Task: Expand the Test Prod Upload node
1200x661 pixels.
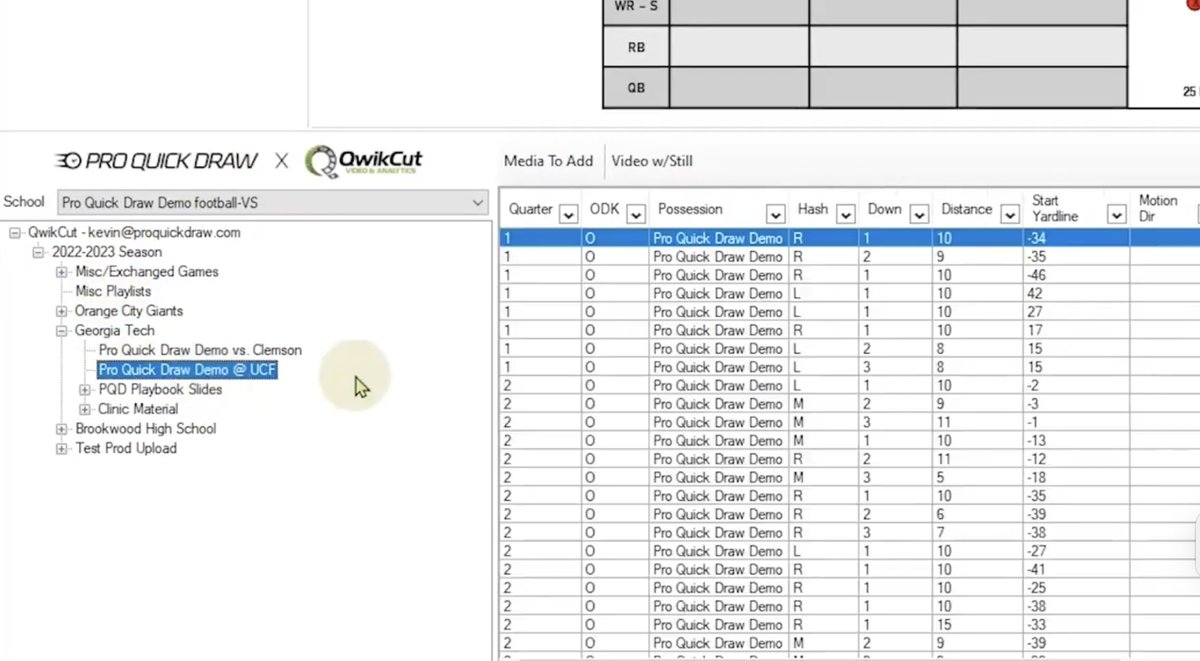Action: (x=62, y=449)
